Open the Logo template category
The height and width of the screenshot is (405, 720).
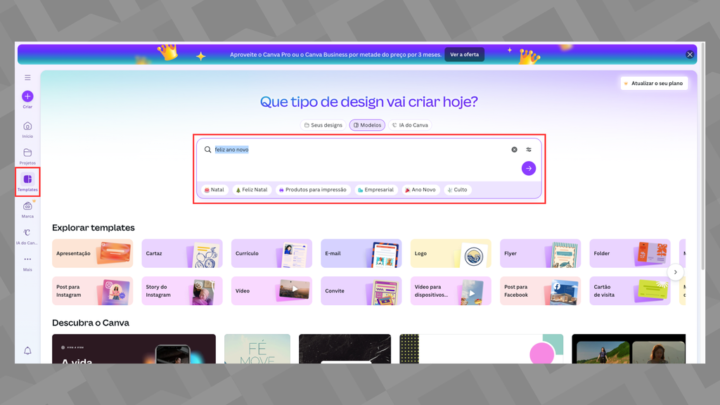click(451, 253)
